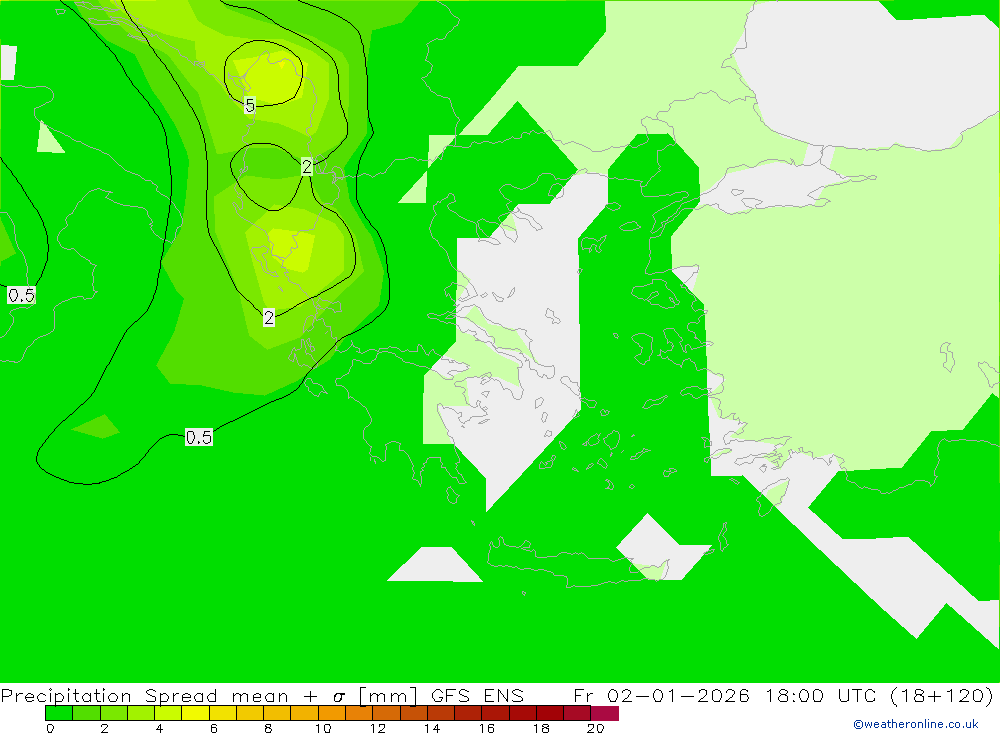The width and height of the screenshot is (1000, 733).
Task: Click the 'GFS ENS' model label
Action: pyautogui.click(x=477, y=695)
